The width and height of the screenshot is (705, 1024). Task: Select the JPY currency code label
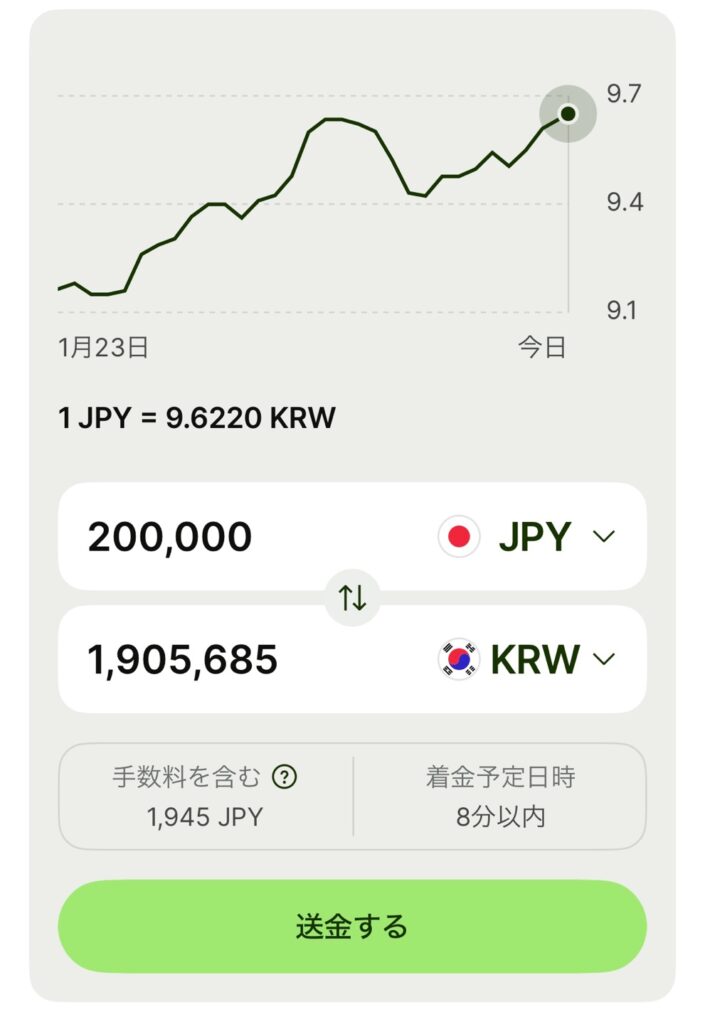[534, 537]
